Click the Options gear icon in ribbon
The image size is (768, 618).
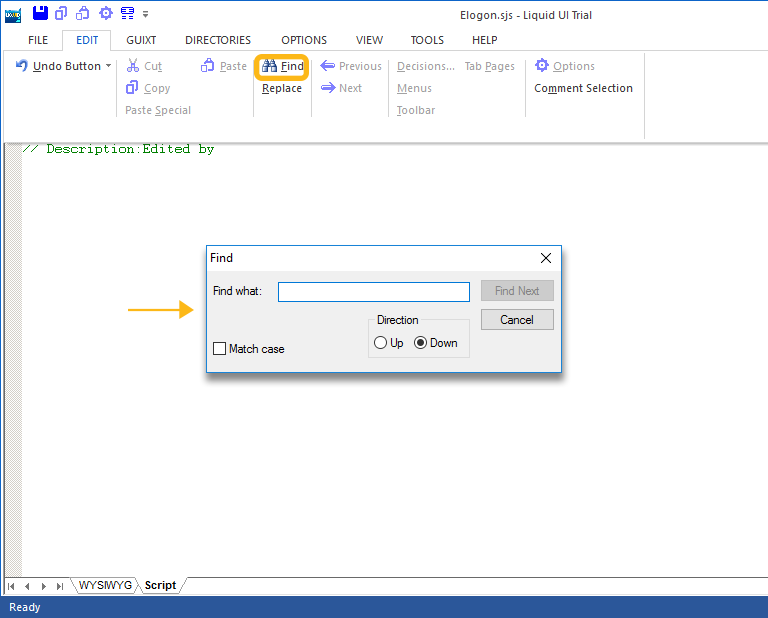point(542,66)
